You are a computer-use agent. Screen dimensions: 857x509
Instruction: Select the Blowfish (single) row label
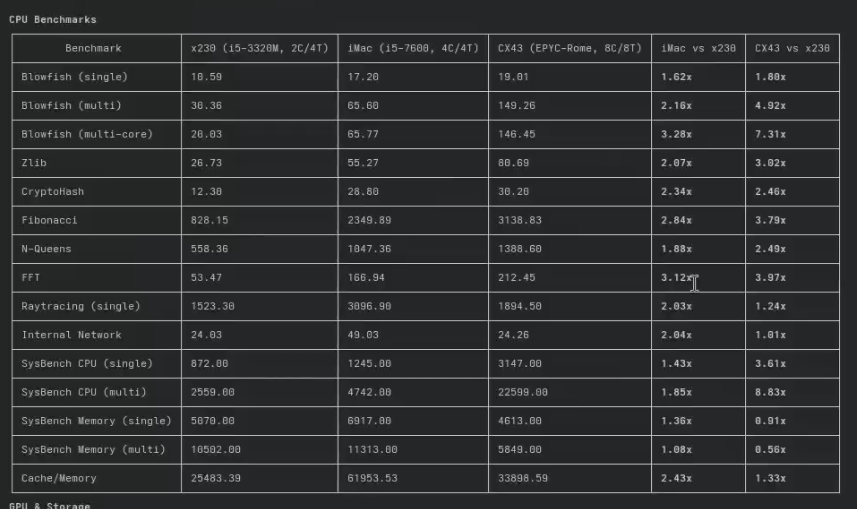[74, 76]
